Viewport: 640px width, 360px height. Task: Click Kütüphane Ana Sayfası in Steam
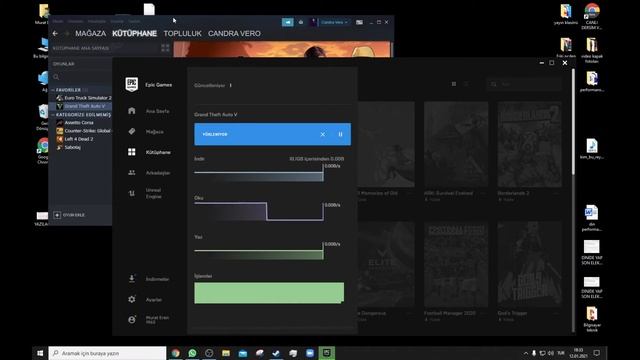[x=81, y=48]
